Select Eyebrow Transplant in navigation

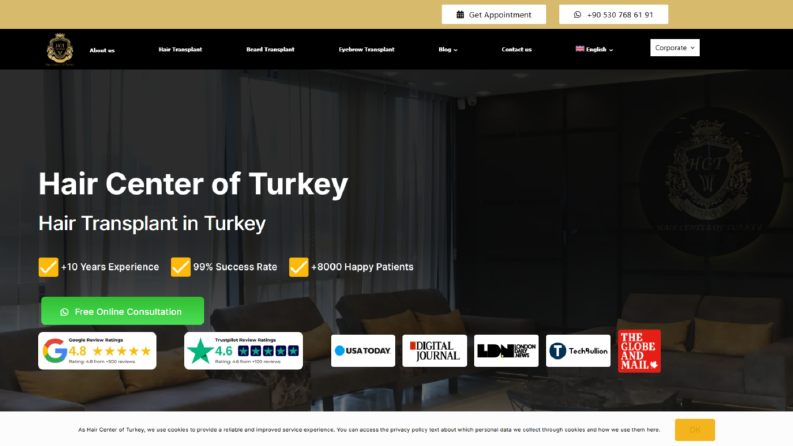(367, 50)
